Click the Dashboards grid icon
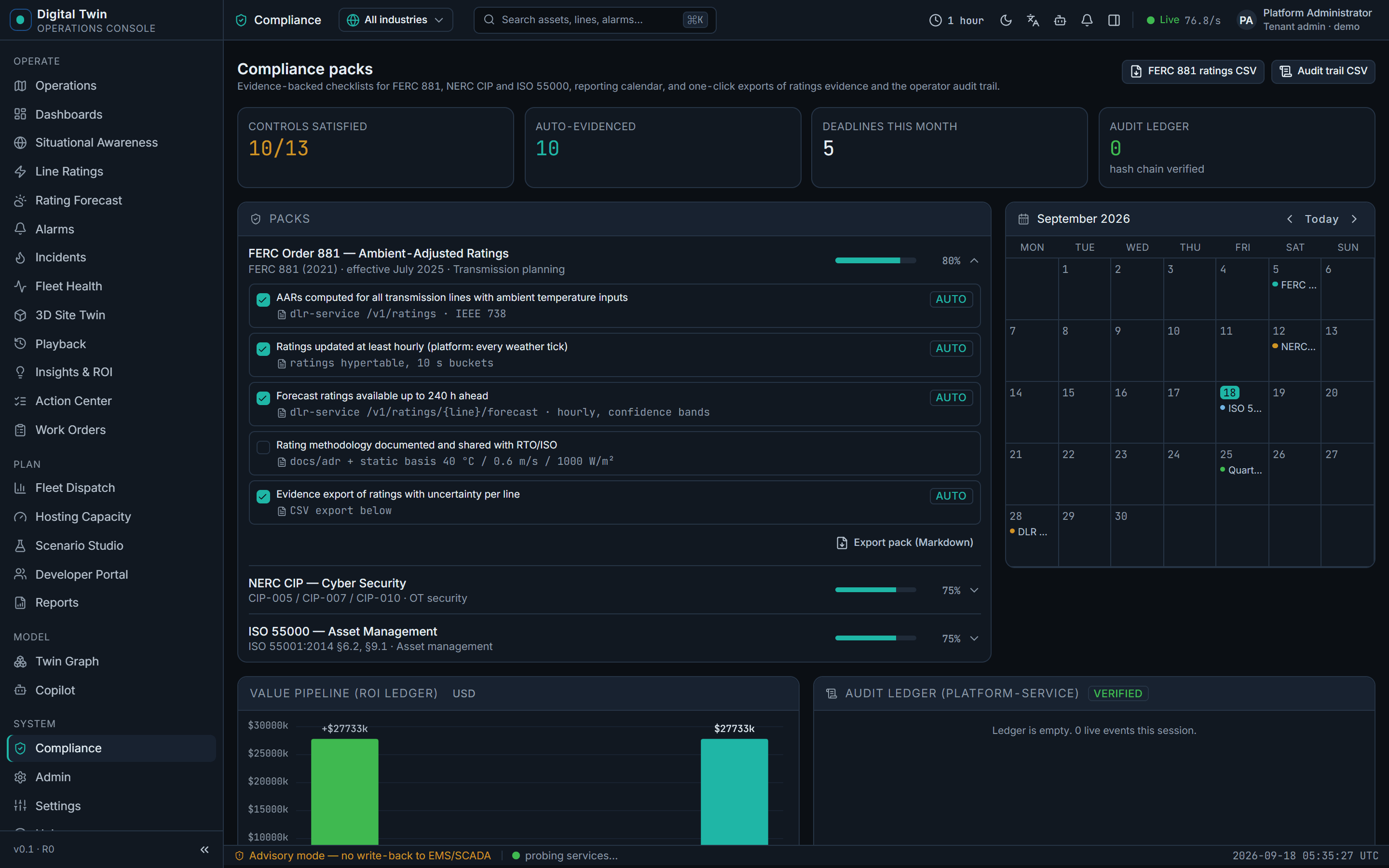This screenshot has height=868, width=1389. click(x=20, y=114)
